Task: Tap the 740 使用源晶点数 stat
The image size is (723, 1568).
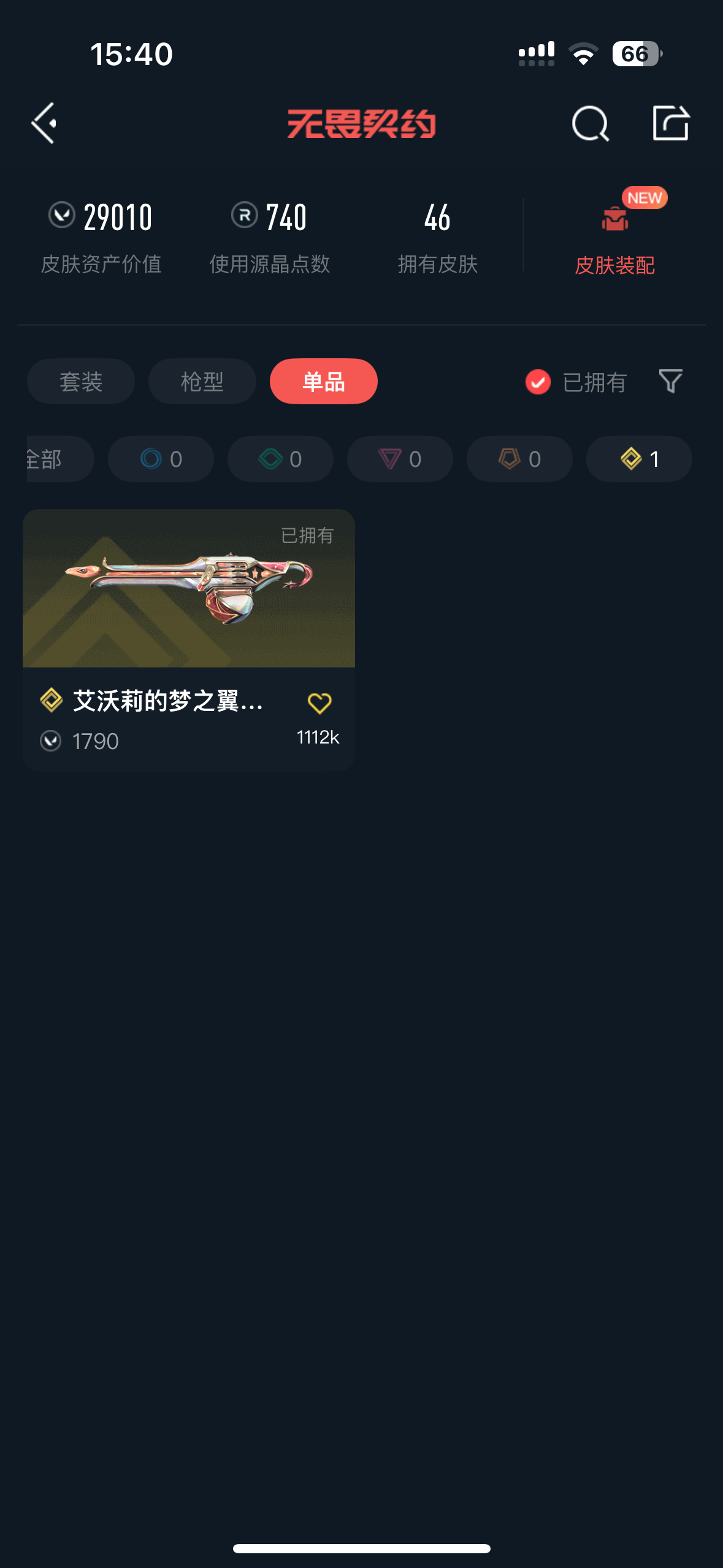Action: 270,237
